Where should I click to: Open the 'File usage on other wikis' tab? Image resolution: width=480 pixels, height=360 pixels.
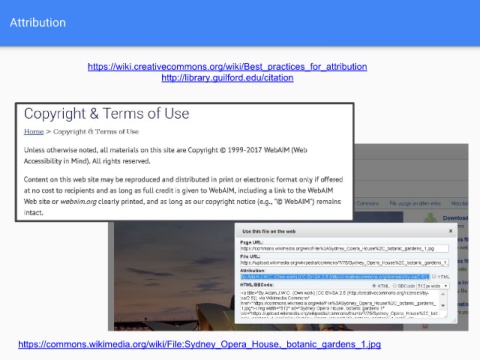tap(415, 203)
